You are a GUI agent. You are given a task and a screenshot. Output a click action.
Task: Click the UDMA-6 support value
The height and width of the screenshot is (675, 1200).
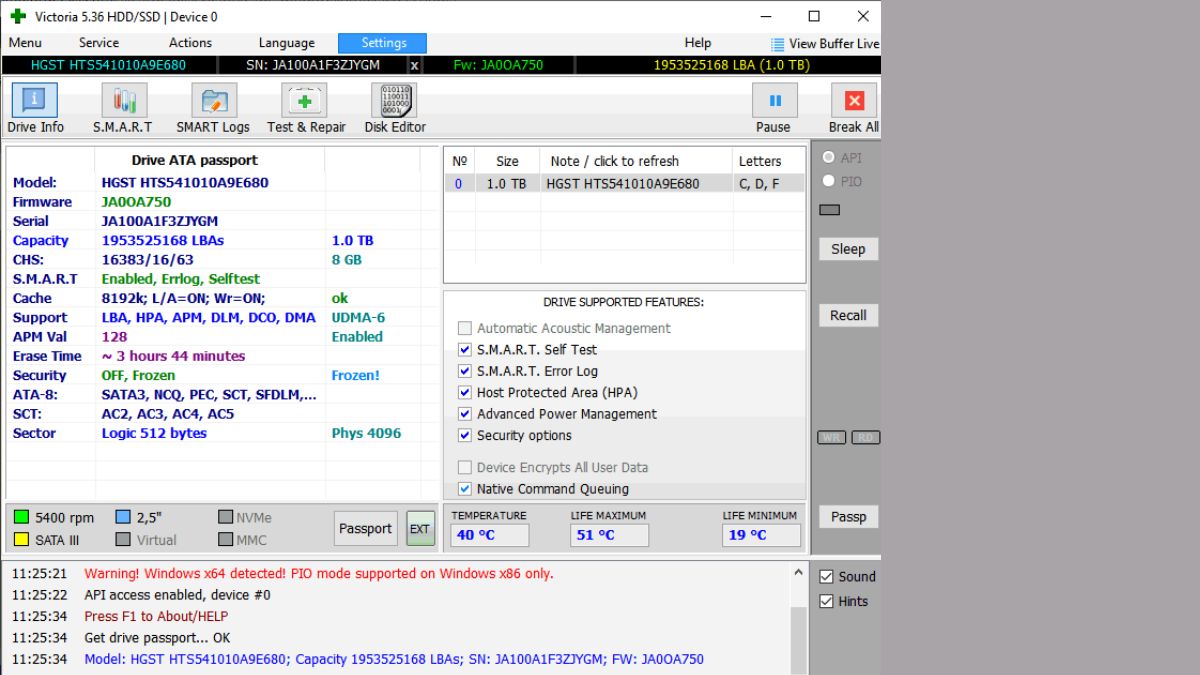point(358,318)
